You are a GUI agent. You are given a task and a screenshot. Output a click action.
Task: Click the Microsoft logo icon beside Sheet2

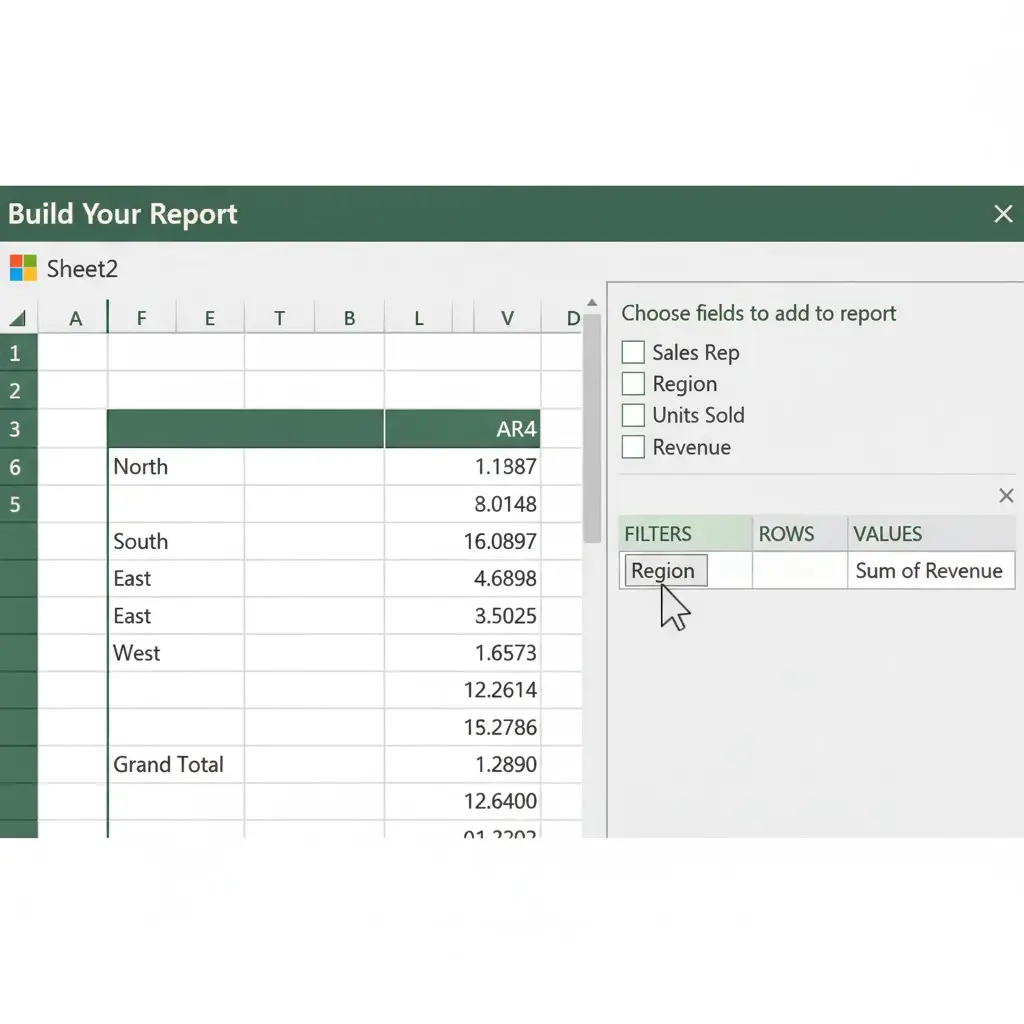click(x=23, y=267)
